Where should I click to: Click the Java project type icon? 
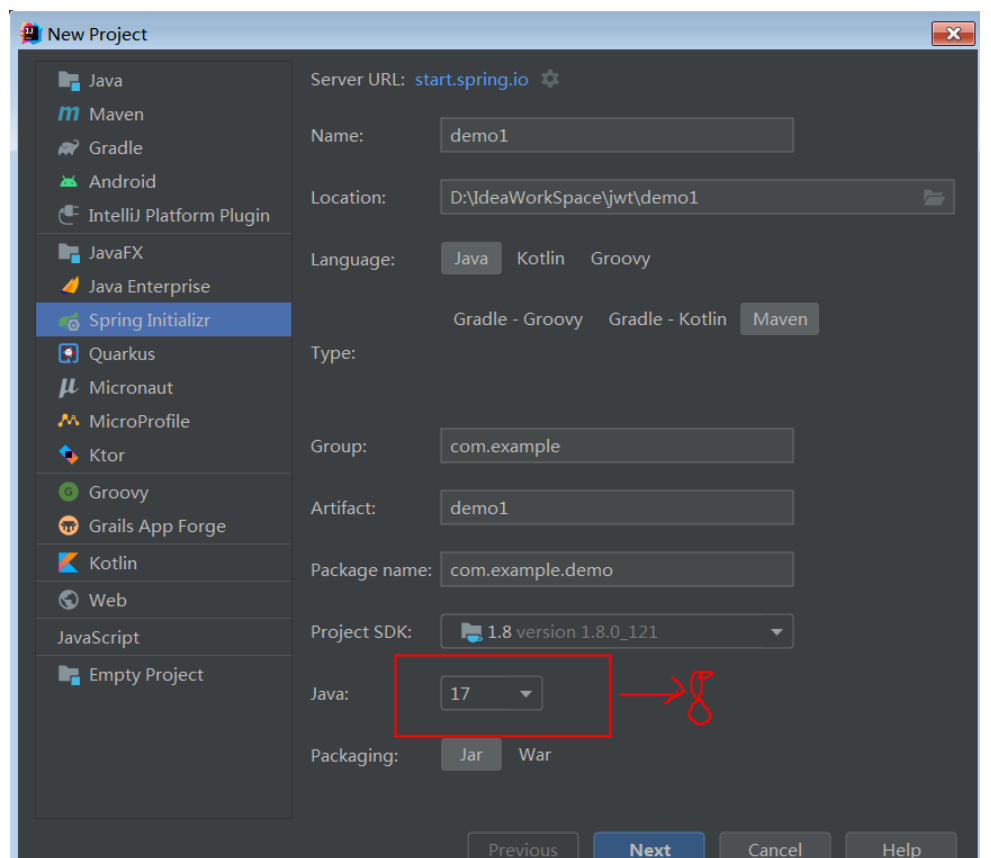69,81
